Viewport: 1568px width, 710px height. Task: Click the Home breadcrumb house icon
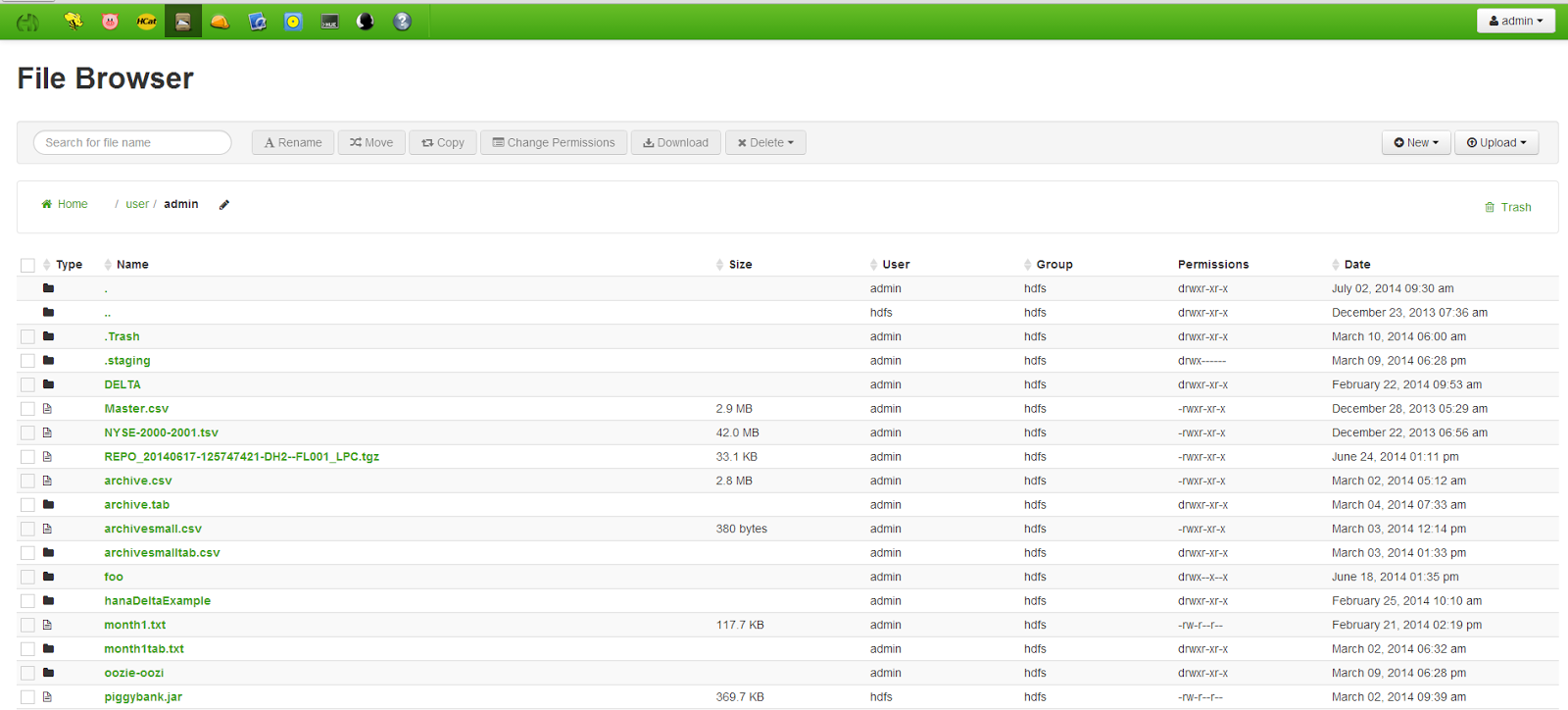tap(46, 204)
